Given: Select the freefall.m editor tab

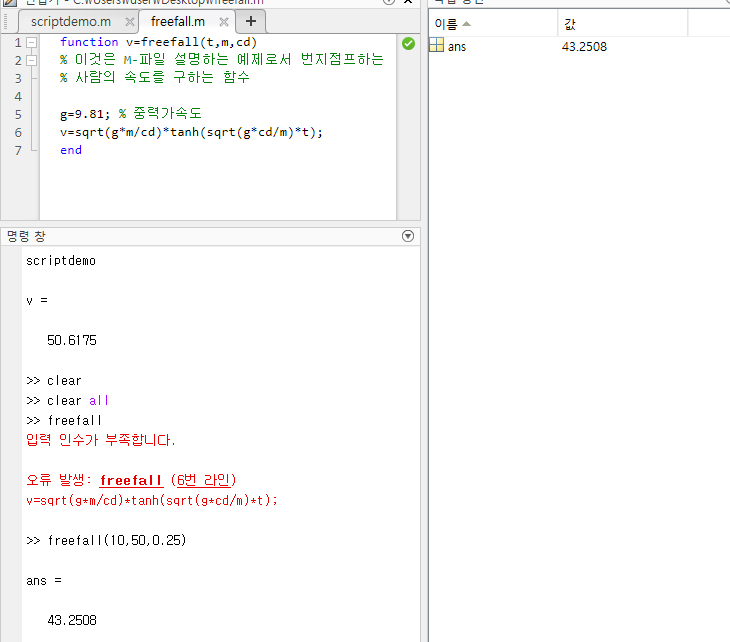Looking at the screenshot, I should click(x=177, y=21).
